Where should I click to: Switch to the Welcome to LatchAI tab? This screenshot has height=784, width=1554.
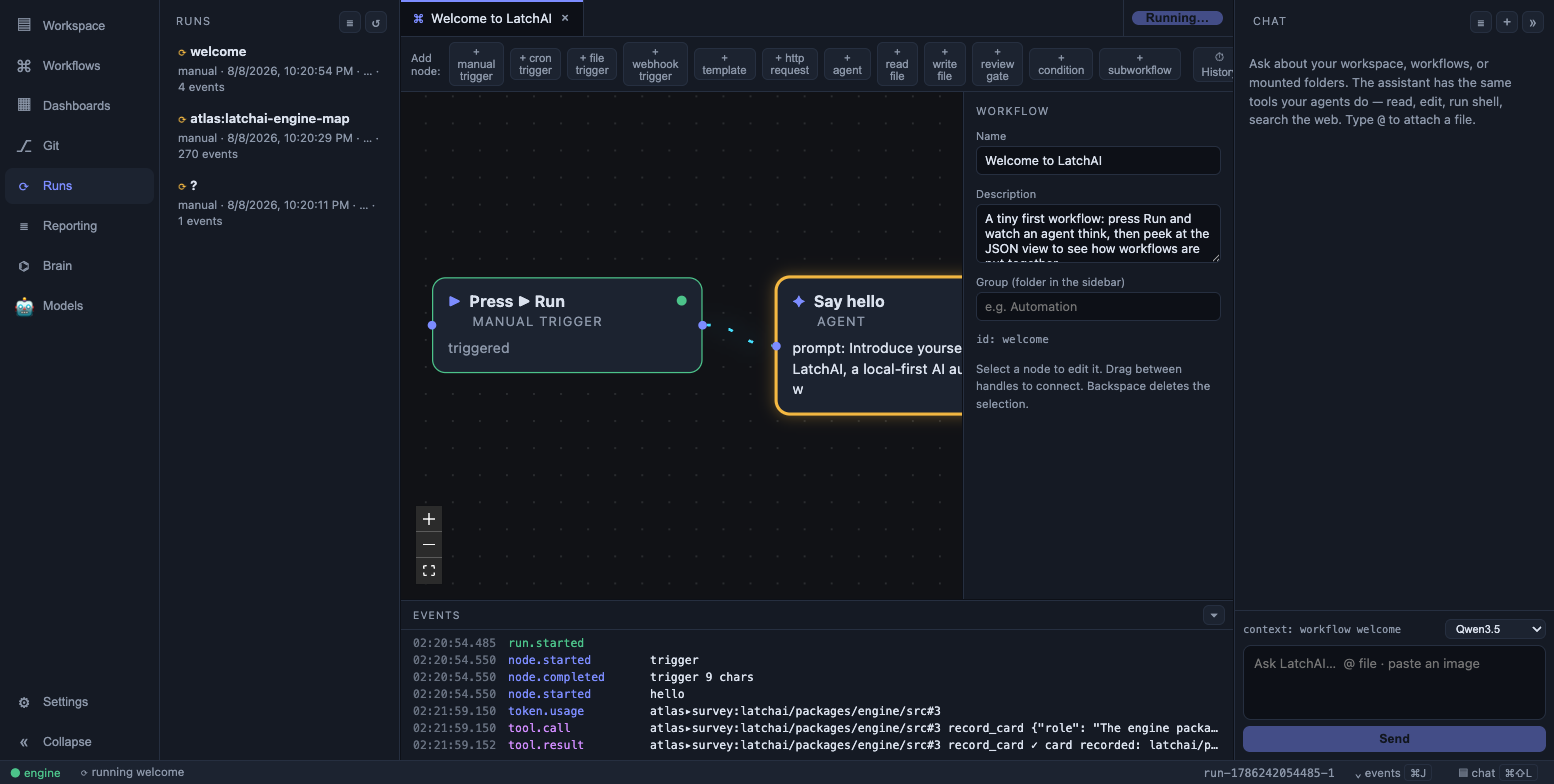pyautogui.click(x=491, y=18)
